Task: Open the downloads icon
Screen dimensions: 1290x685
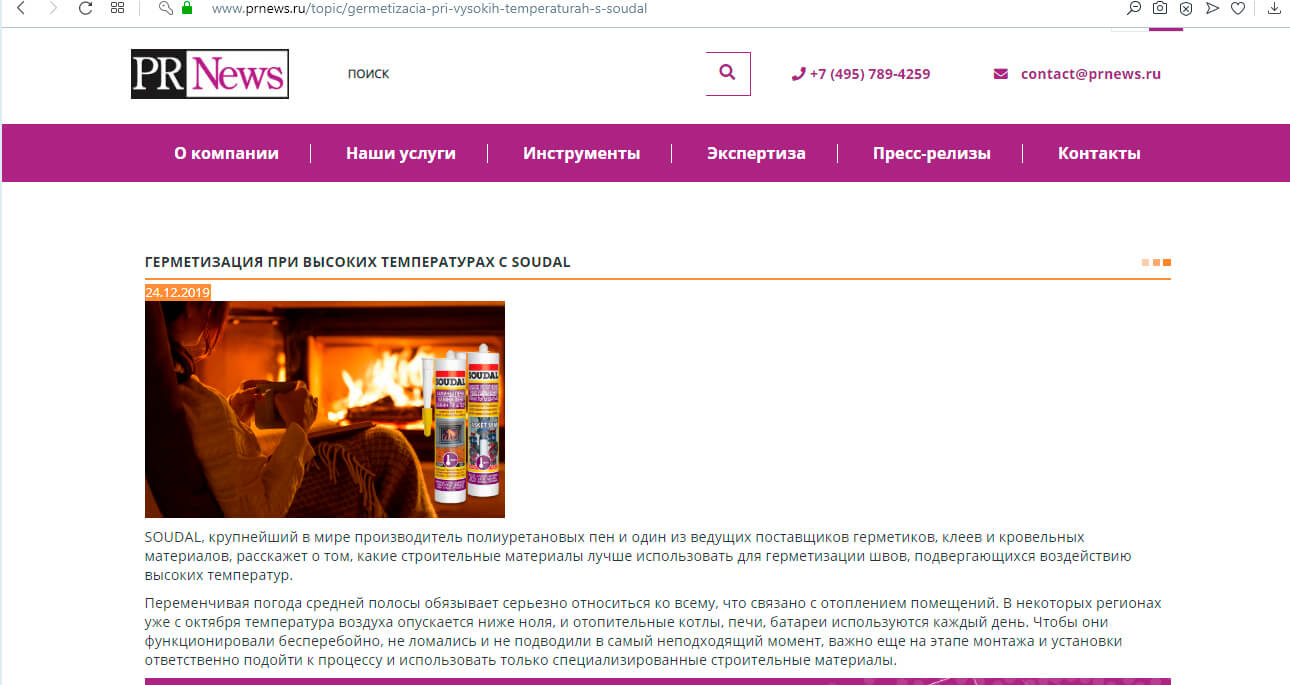Action: (x=1274, y=8)
